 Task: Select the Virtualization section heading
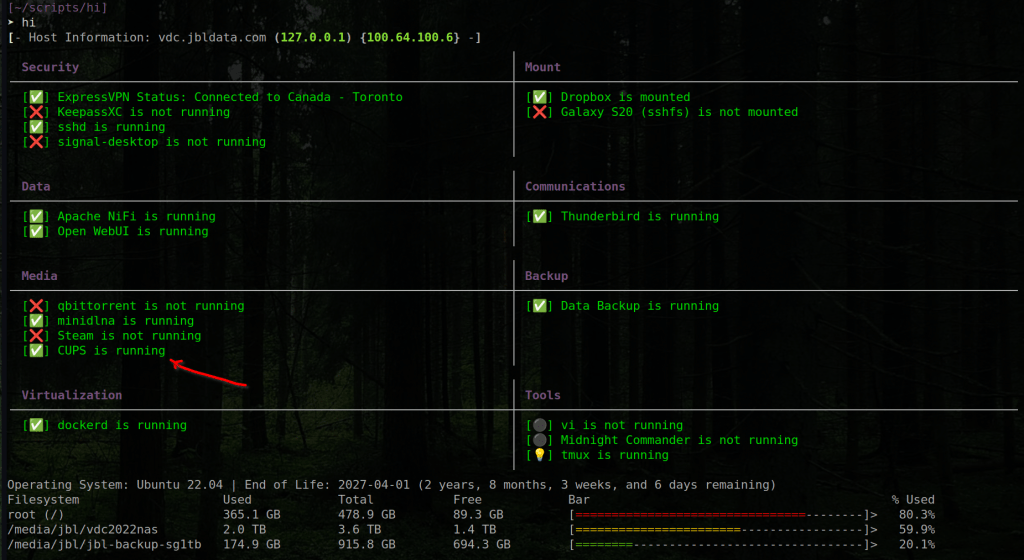coord(72,395)
